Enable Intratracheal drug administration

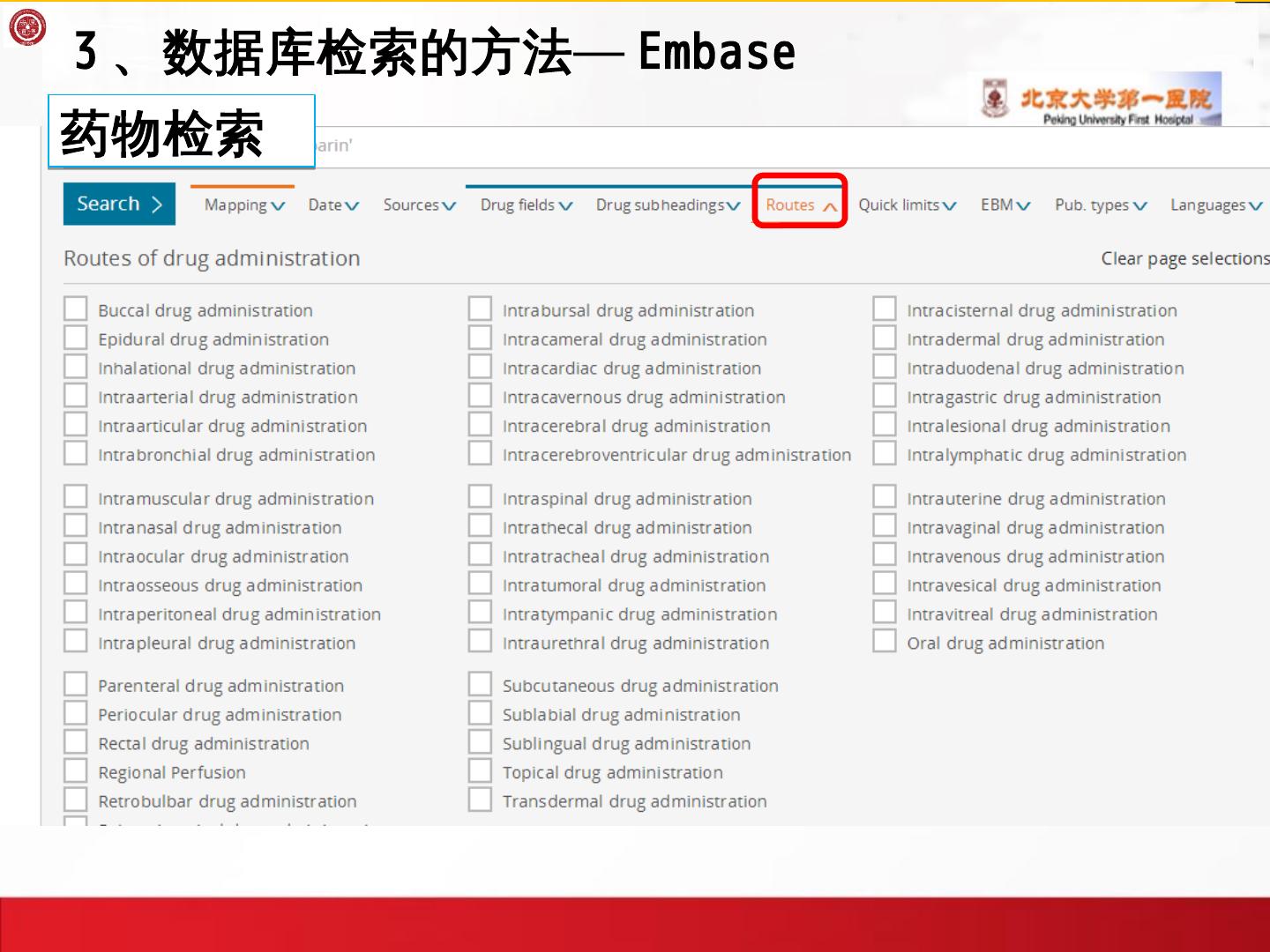point(480,556)
